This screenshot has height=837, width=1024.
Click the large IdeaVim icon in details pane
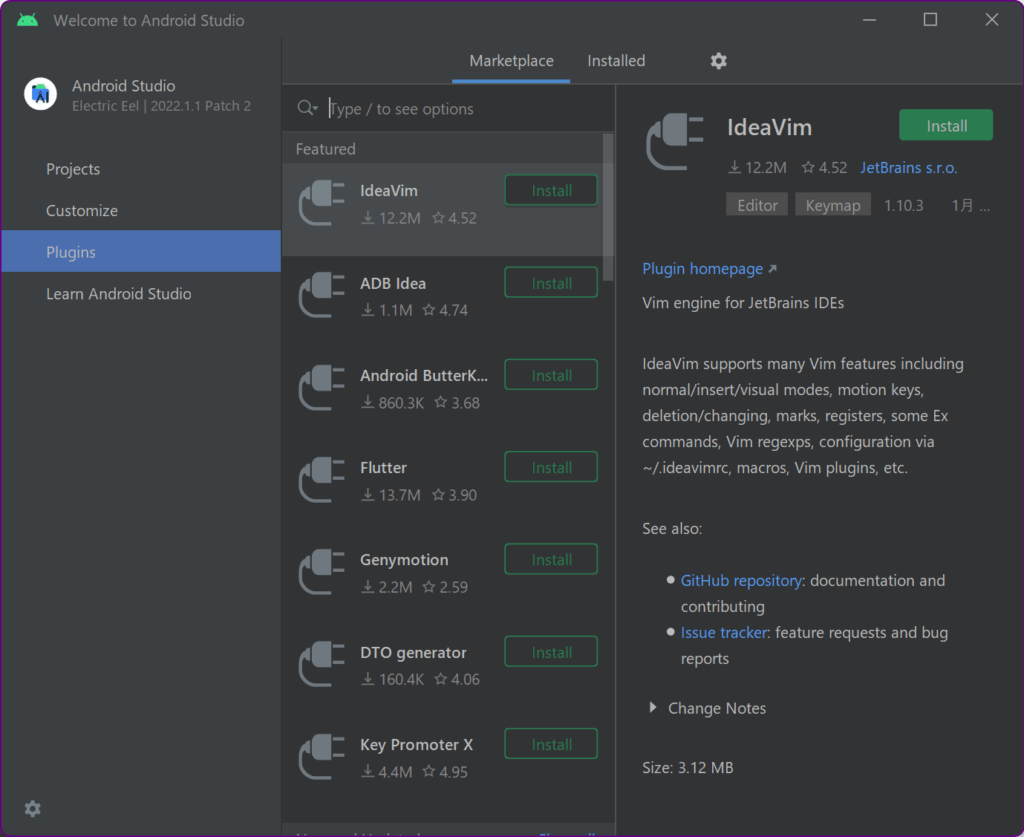pos(675,142)
